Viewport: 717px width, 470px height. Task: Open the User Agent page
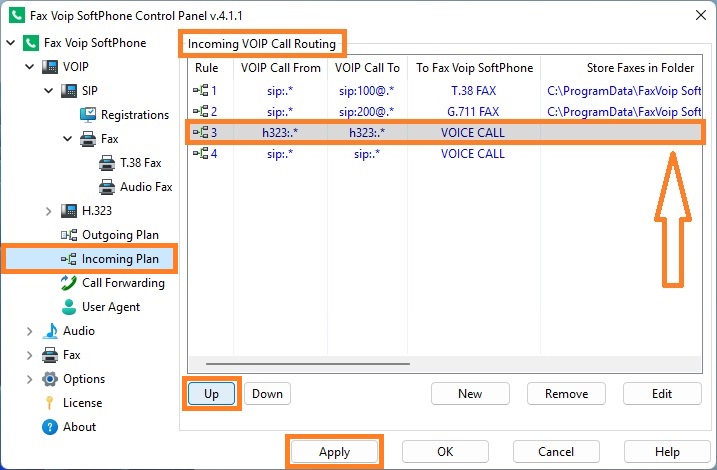[x=111, y=307]
